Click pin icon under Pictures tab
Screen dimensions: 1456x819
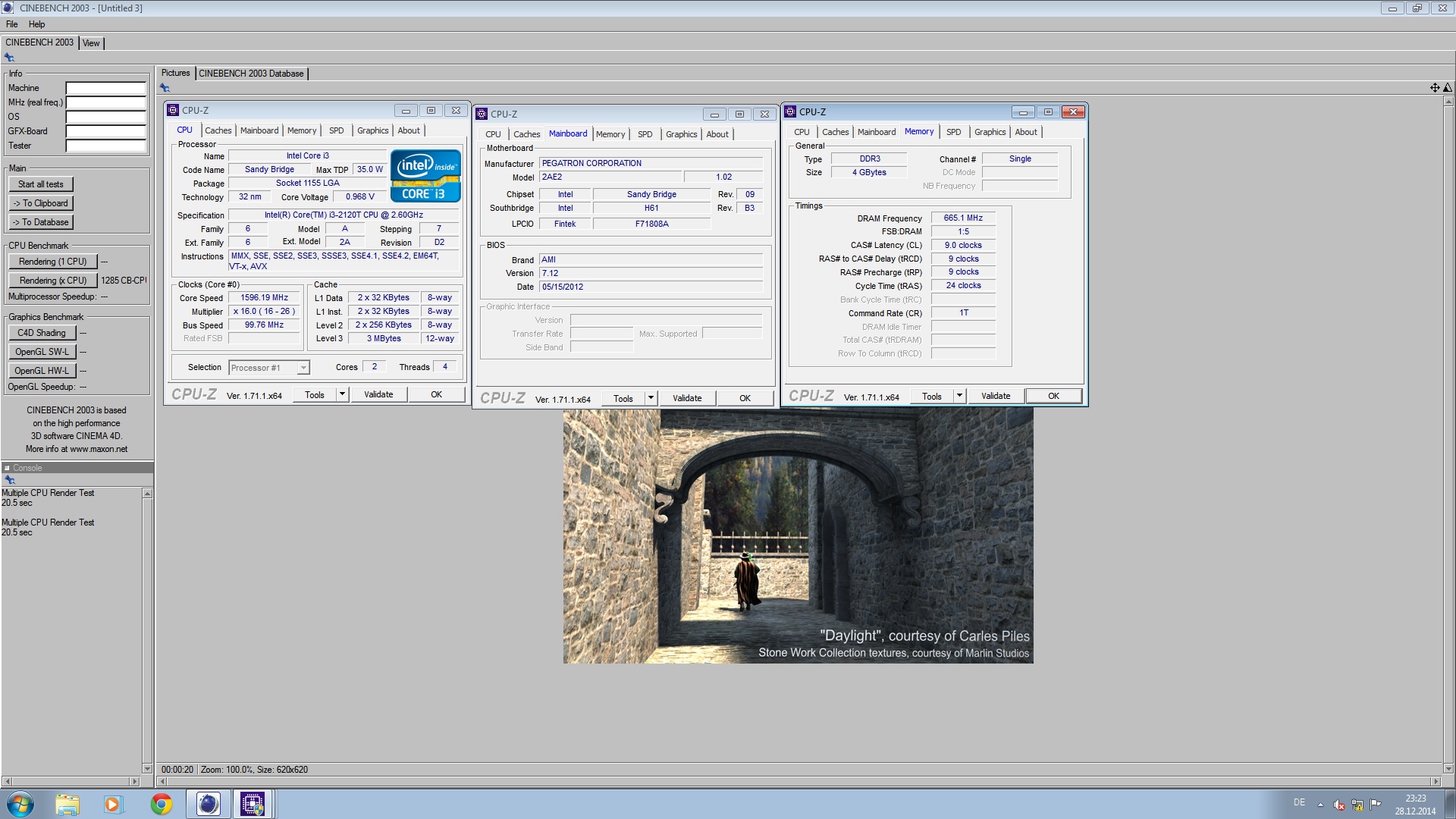(x=165, y=88)
